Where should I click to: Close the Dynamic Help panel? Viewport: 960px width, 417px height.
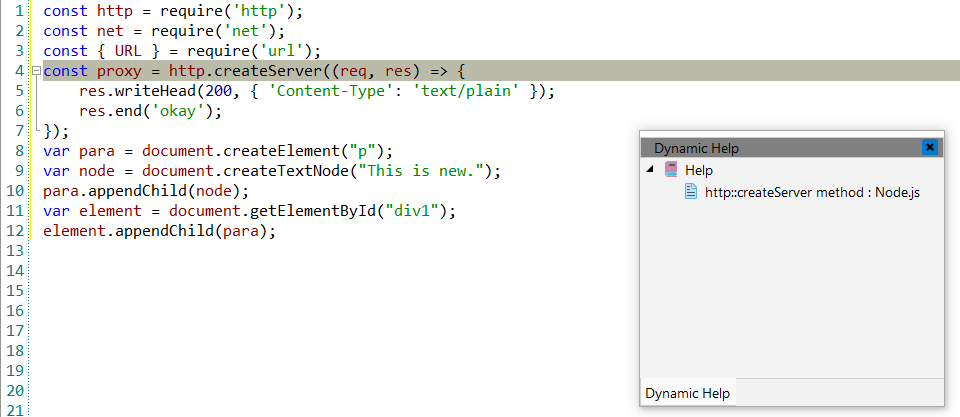(929, 148)
